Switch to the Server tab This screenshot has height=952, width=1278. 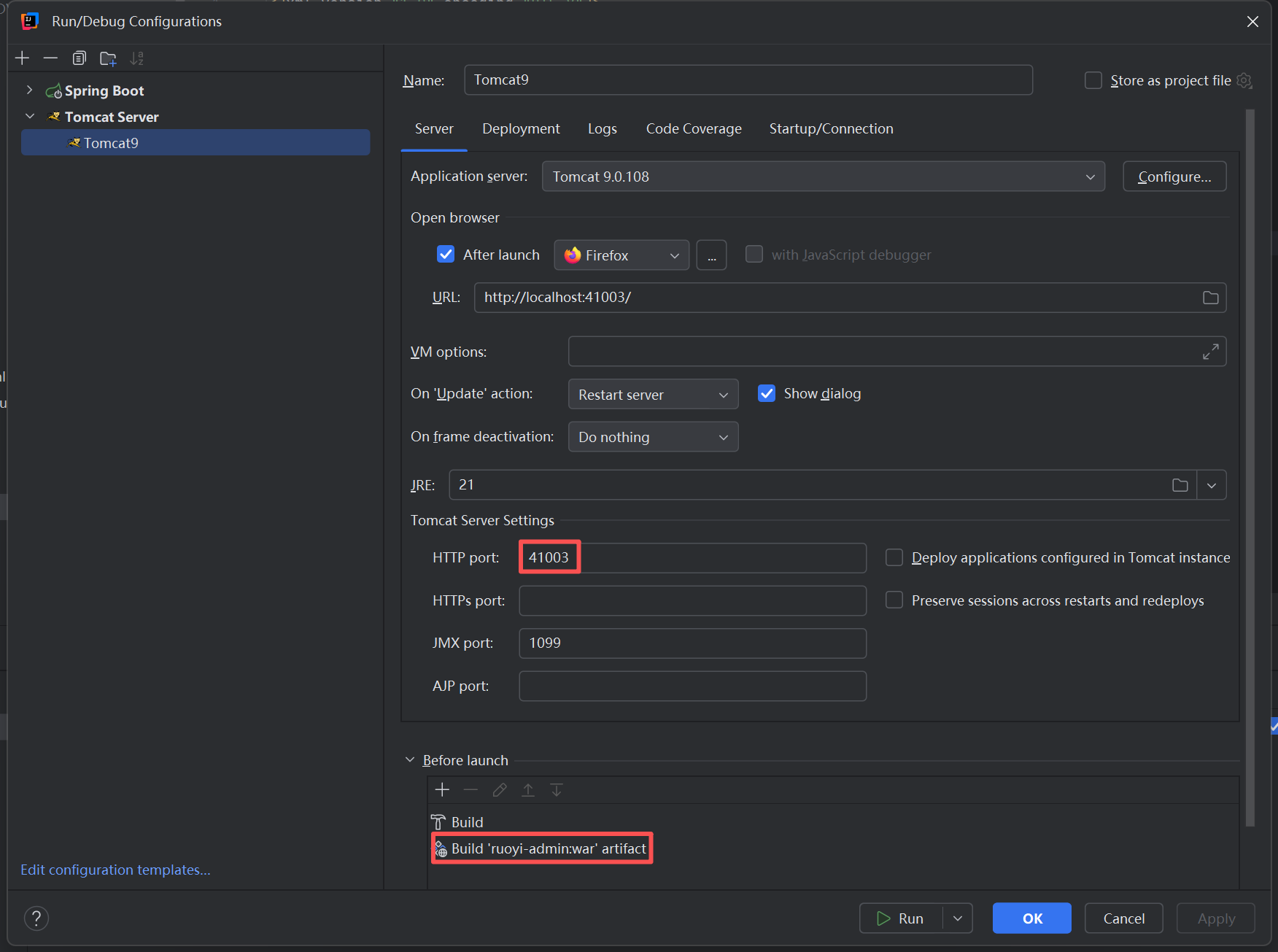click(x=434, y=128)
